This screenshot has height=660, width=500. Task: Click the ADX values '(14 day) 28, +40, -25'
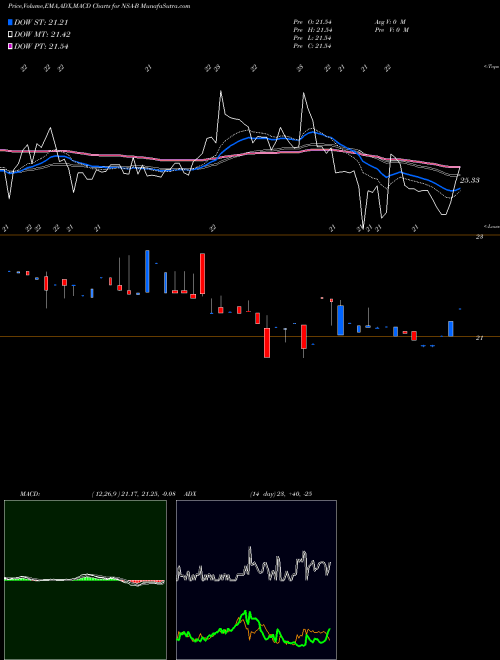point(281,494)
